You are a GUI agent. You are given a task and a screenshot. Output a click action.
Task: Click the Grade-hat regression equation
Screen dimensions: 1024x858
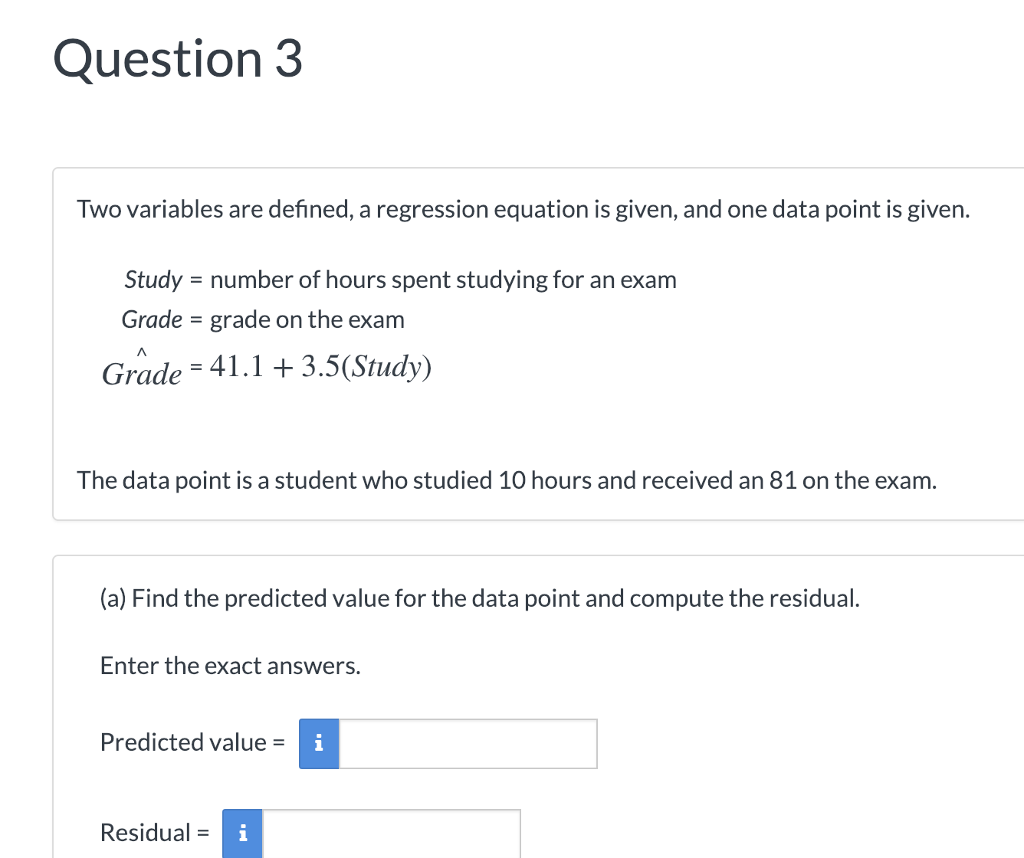[266, 368]
